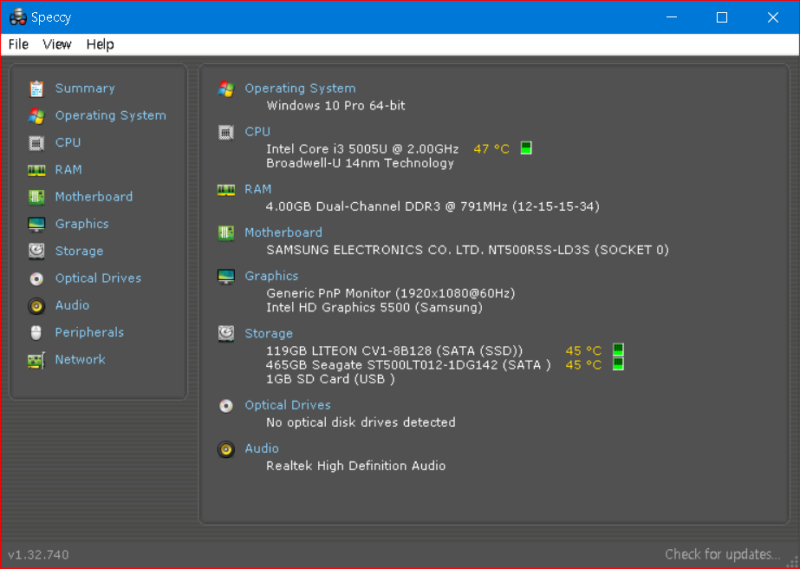This screenshot has width=800, height=569.
Task: Click the RAM stick icon in sidebar
Action: point(36,170)
